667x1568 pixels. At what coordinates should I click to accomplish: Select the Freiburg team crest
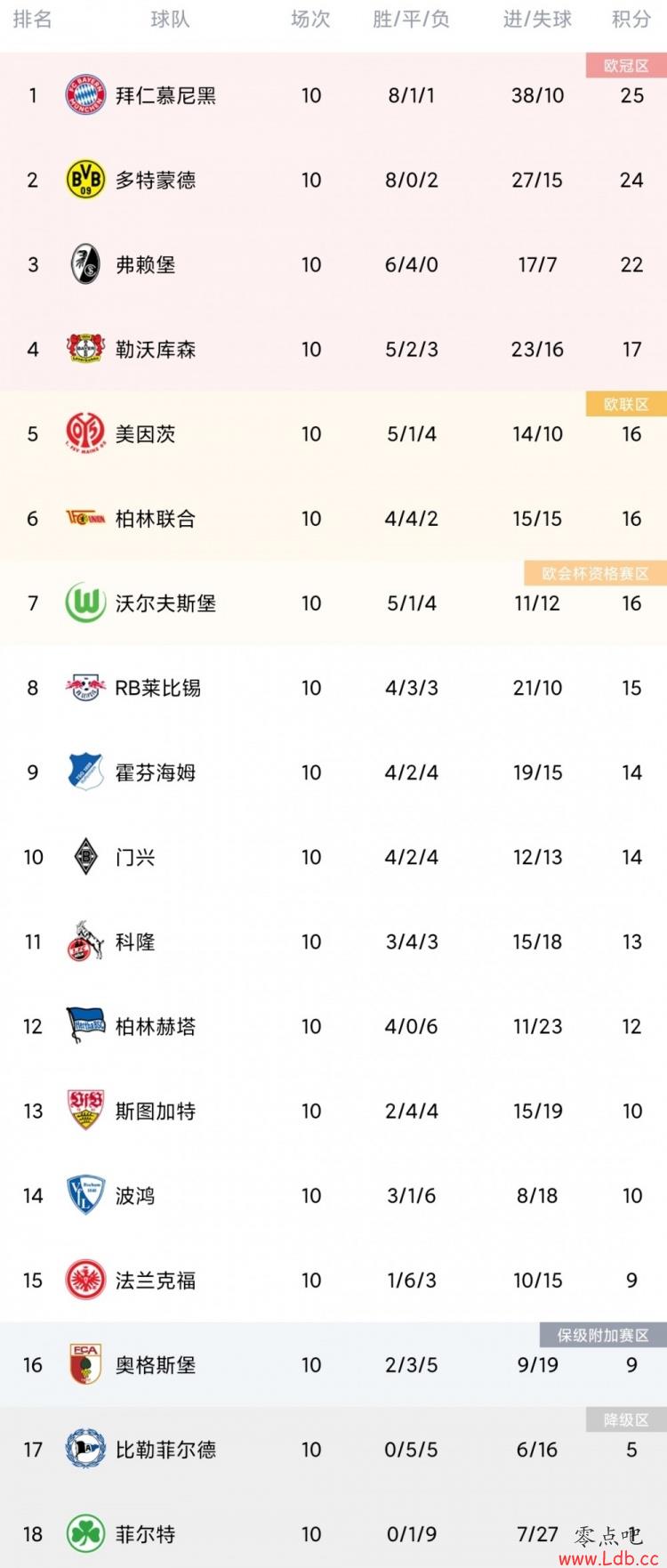coord(86,264)
